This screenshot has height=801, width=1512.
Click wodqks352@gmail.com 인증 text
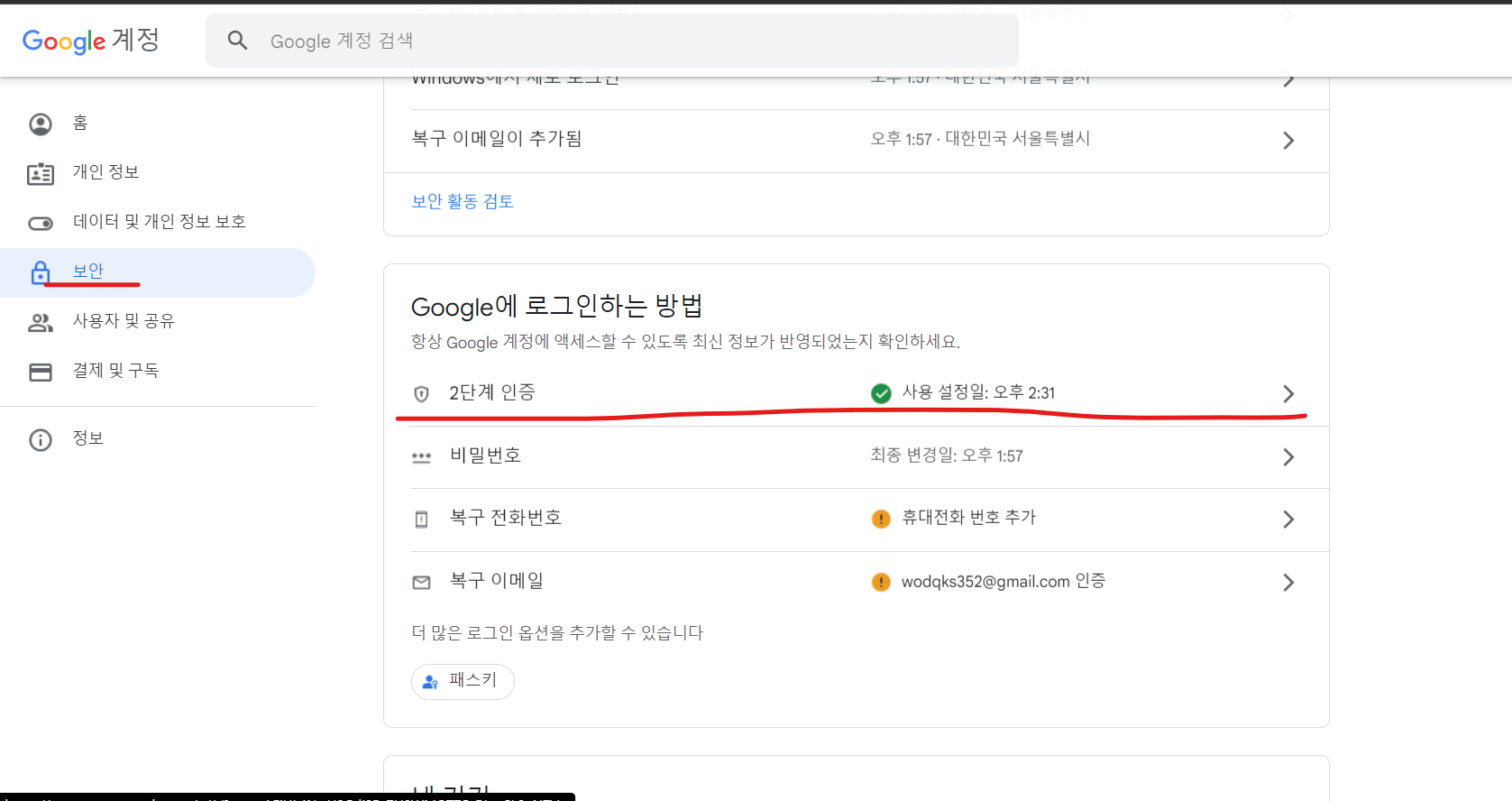[1003, 582]
